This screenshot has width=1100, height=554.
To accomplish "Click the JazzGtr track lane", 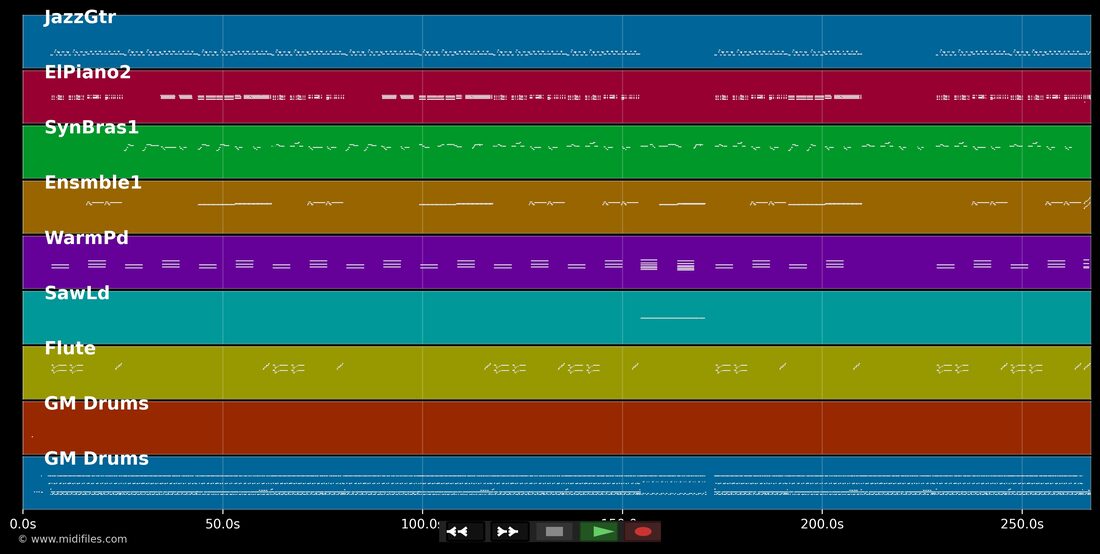I will click(557, 41).
